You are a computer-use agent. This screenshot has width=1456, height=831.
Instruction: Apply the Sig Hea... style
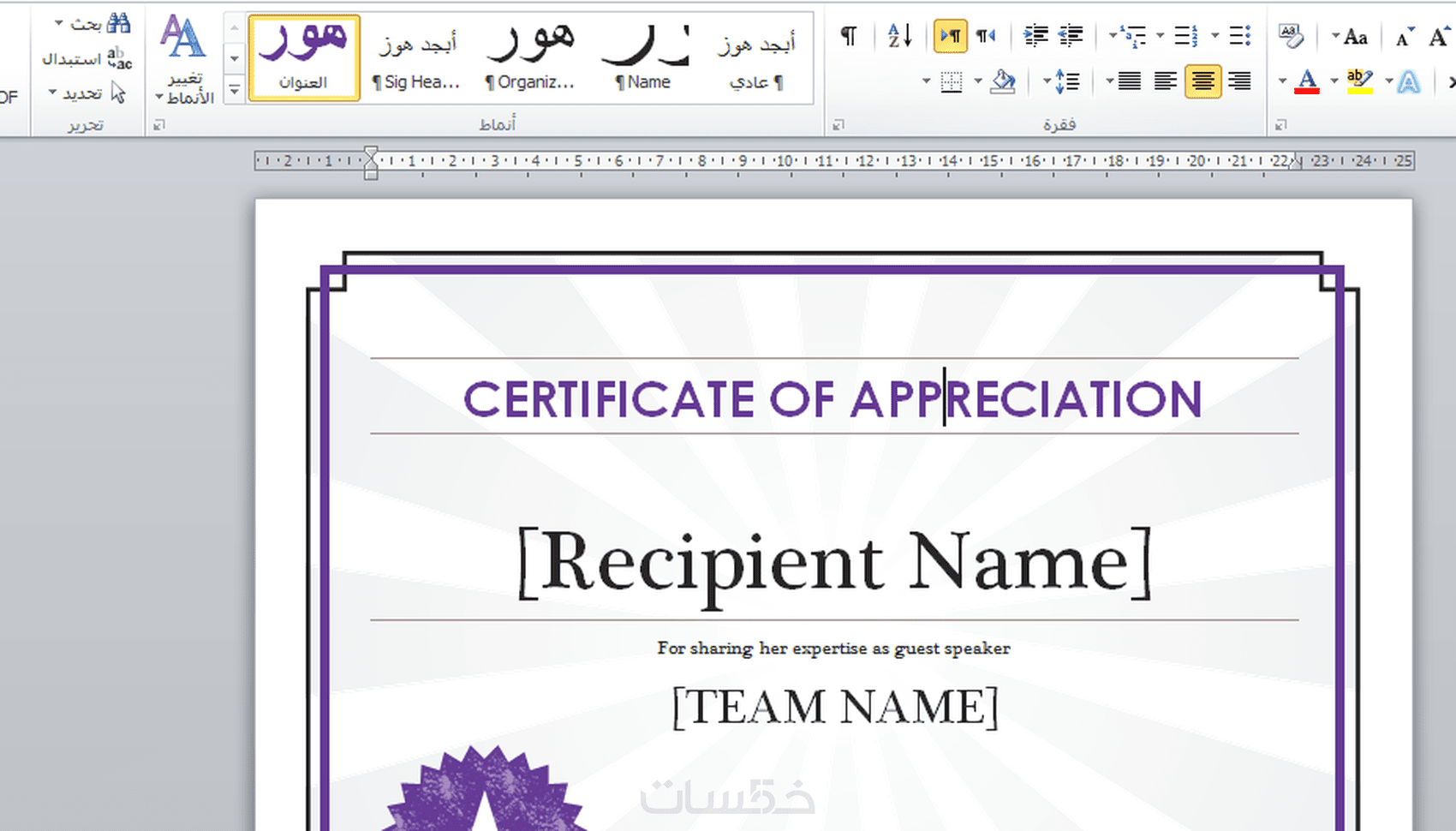tap(417, 58)
